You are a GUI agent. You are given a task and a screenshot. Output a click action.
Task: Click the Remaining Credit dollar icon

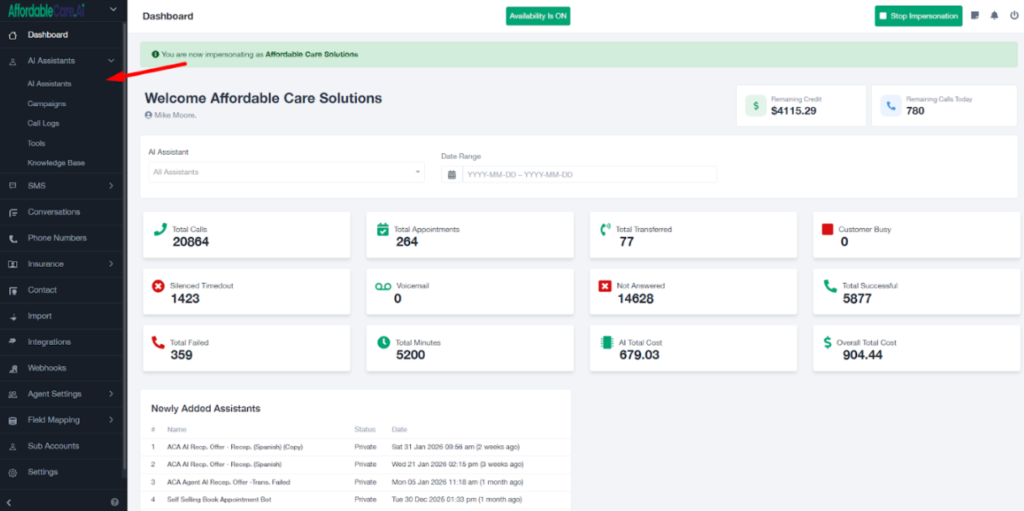point(756,105)
